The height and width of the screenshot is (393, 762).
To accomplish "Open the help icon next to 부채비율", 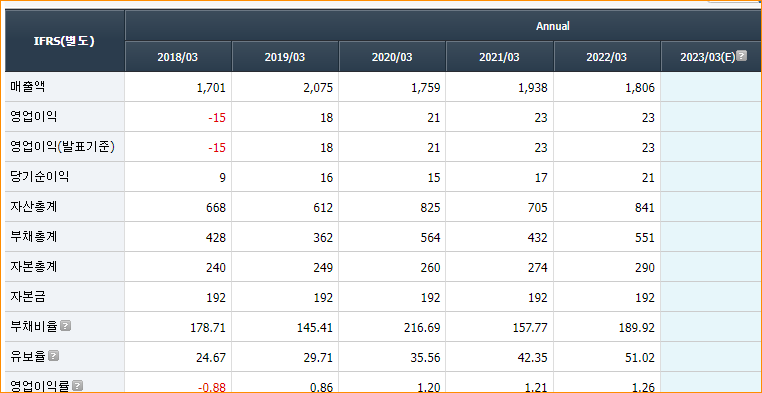I will [x=66, y=326].
